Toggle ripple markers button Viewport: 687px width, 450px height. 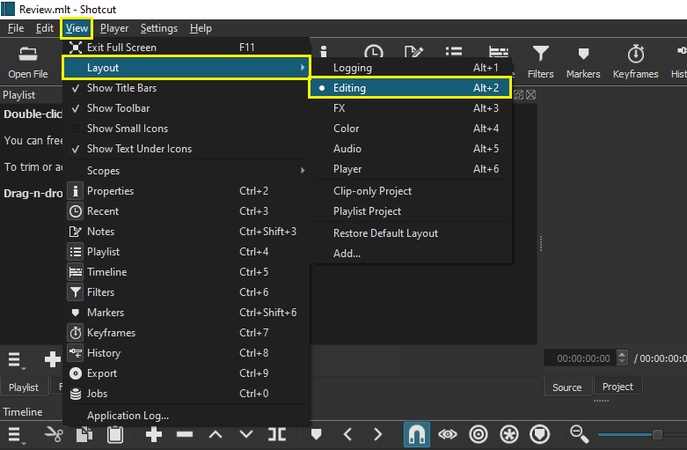tap(539, 435)
